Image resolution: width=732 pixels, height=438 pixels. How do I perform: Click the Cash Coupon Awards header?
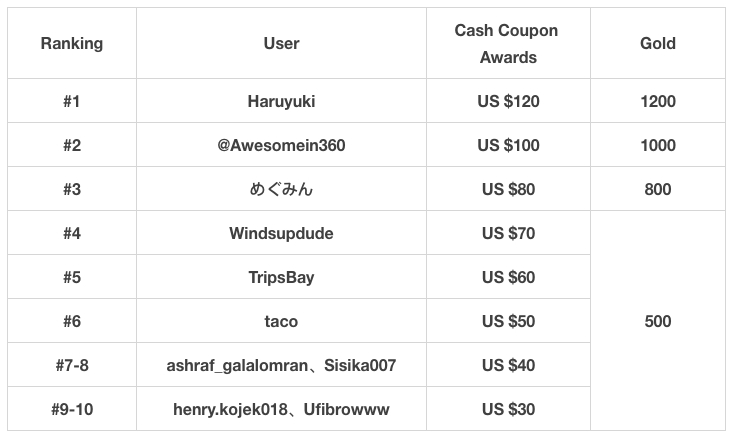[x=508, y=44]
